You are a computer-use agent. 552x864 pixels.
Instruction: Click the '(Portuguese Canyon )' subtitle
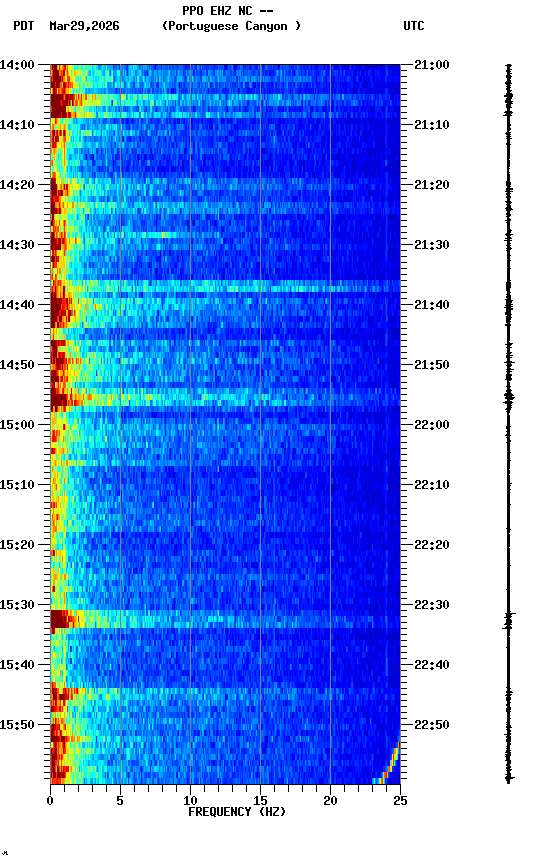(231, 26)
